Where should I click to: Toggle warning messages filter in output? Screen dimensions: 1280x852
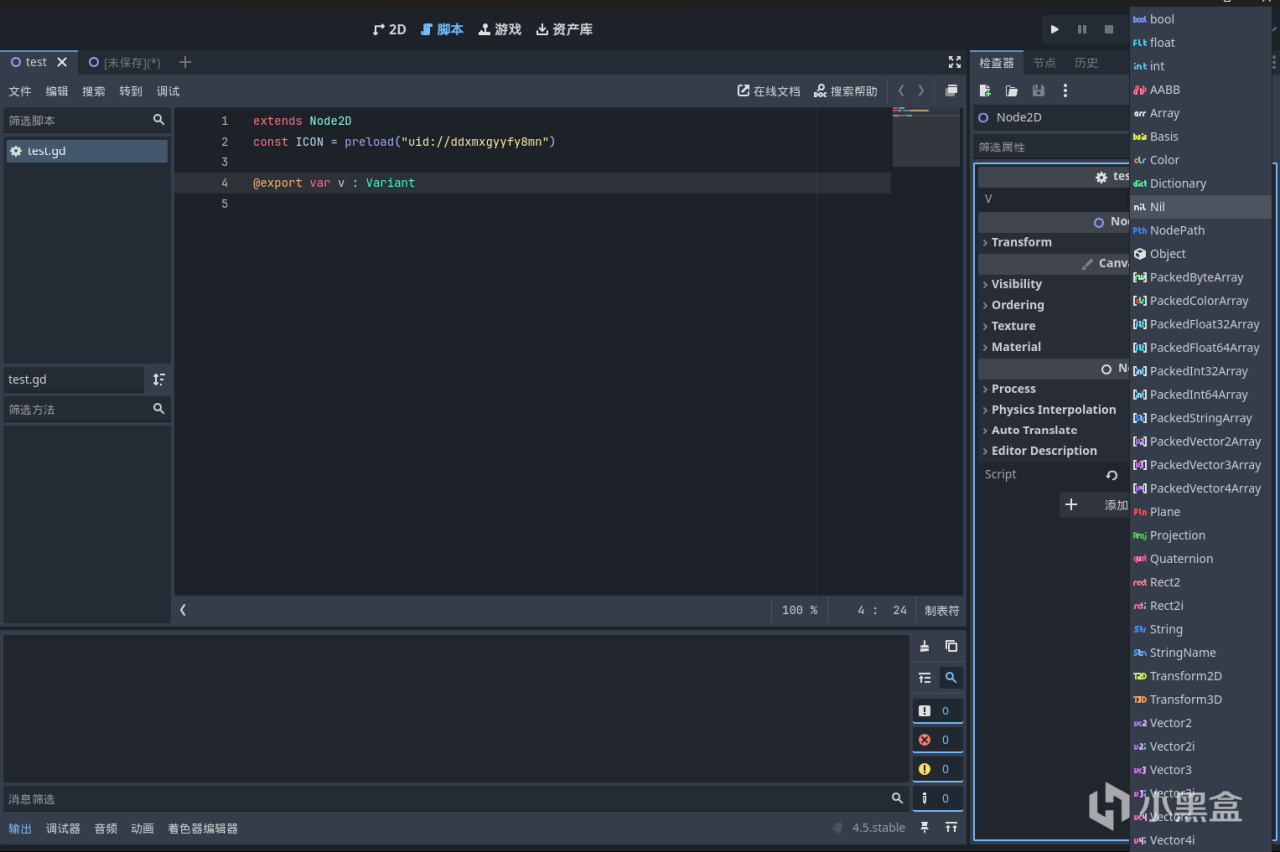point(937,769)
